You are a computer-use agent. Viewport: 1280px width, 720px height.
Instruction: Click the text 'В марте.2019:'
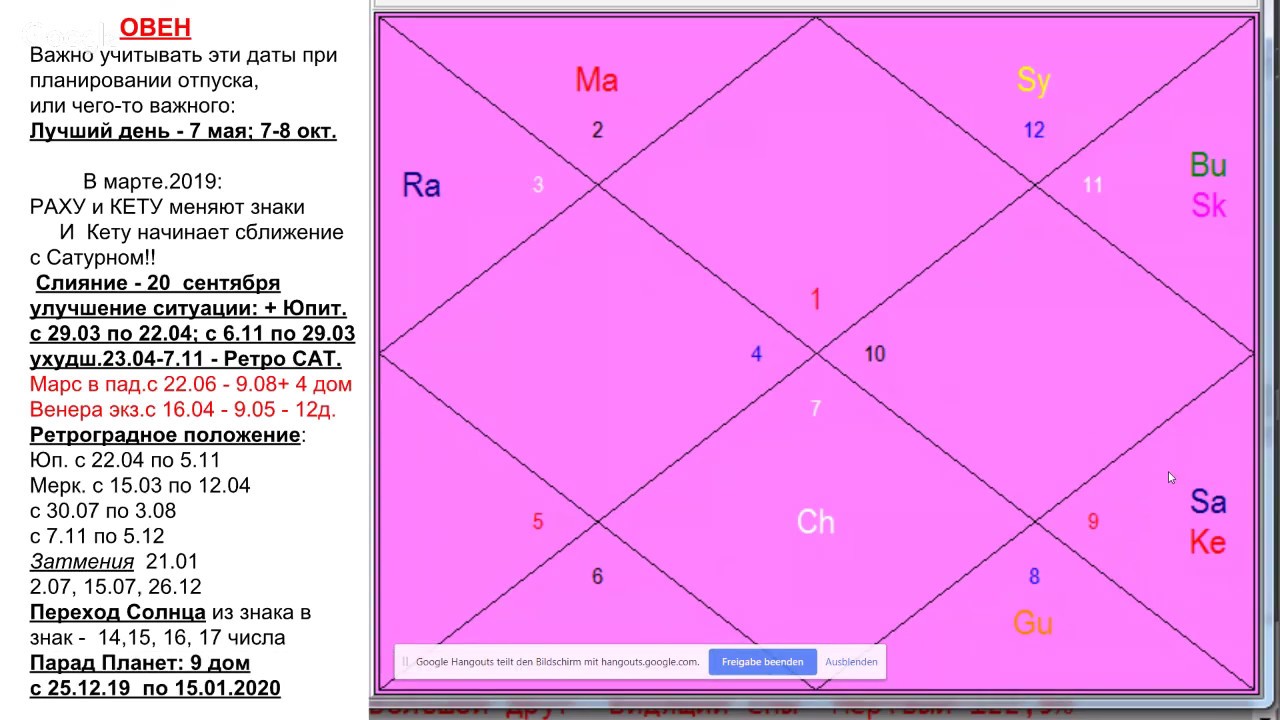point(153,182)
